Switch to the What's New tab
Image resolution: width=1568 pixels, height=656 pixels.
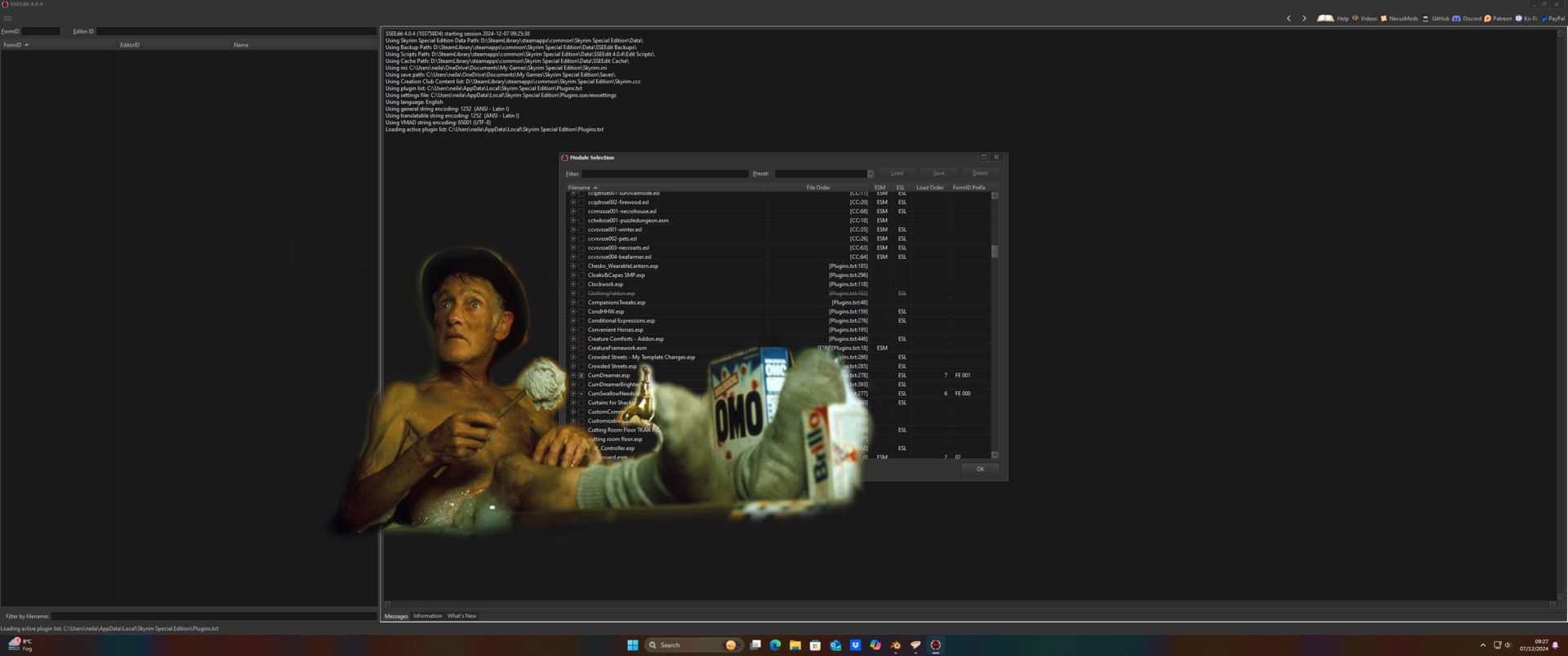coord(461,616)
